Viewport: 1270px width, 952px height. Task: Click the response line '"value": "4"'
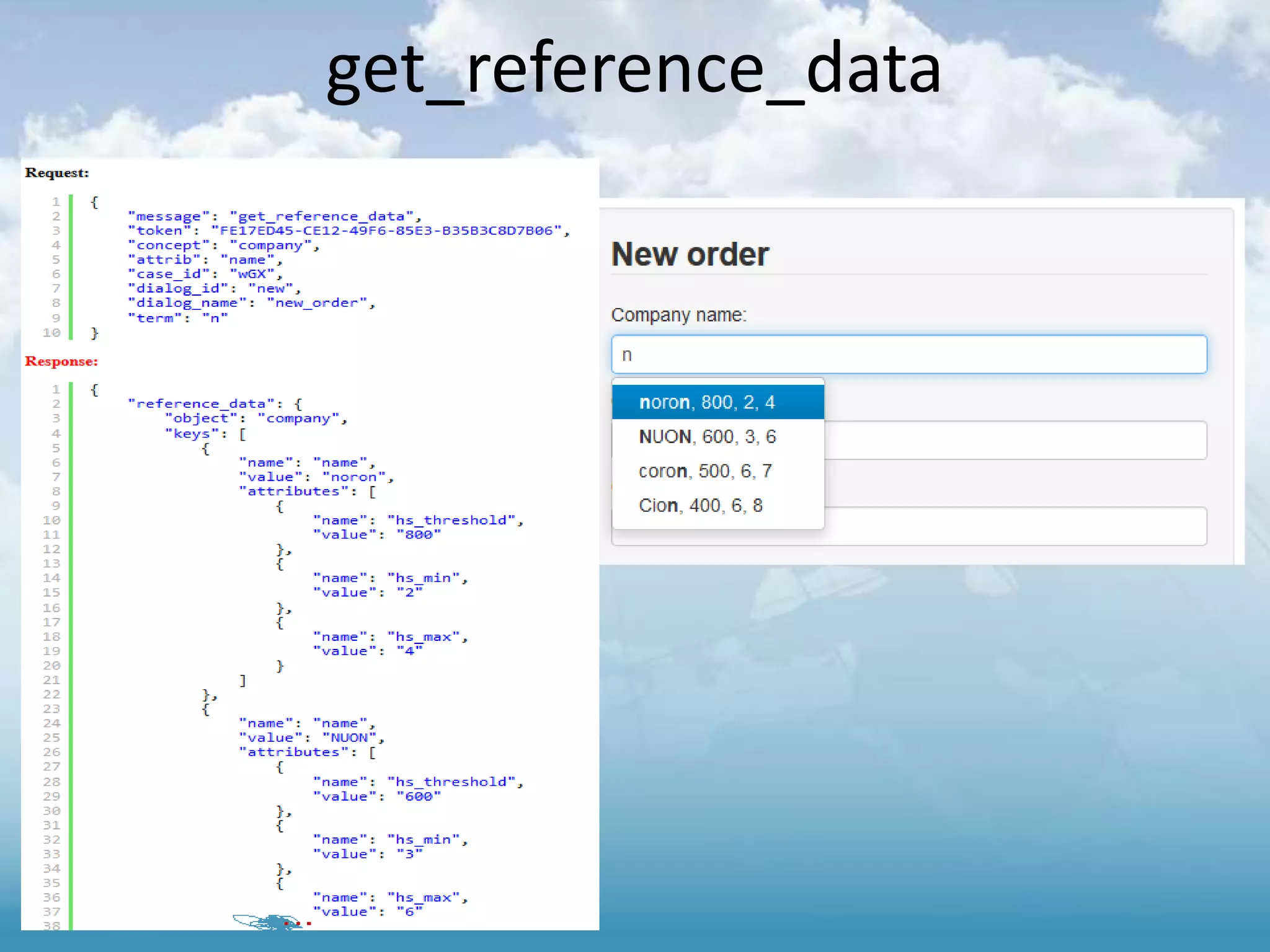pos(368,651)
